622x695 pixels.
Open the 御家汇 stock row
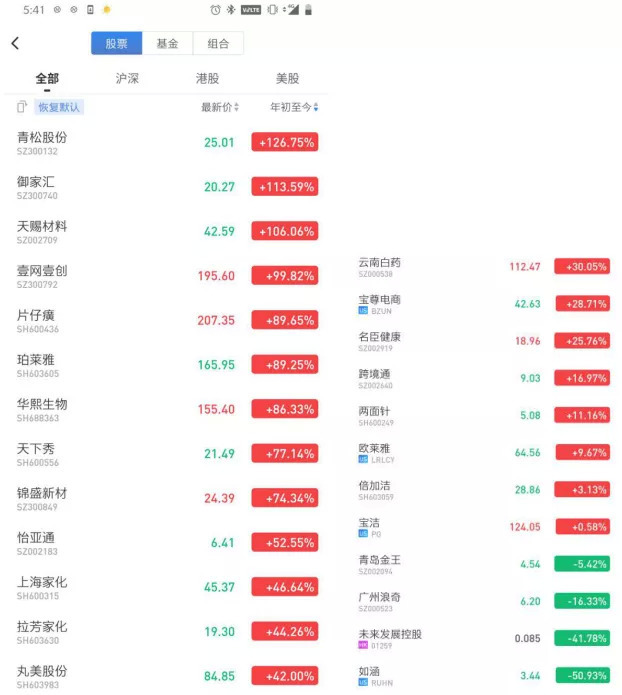(167, 187)
